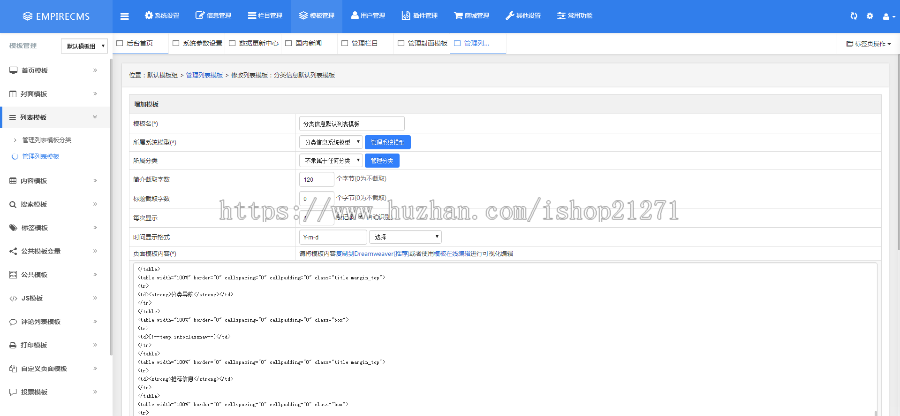Switch to the 国内新闻 tab
The image size is (900, 416).
tap(309, 43)
